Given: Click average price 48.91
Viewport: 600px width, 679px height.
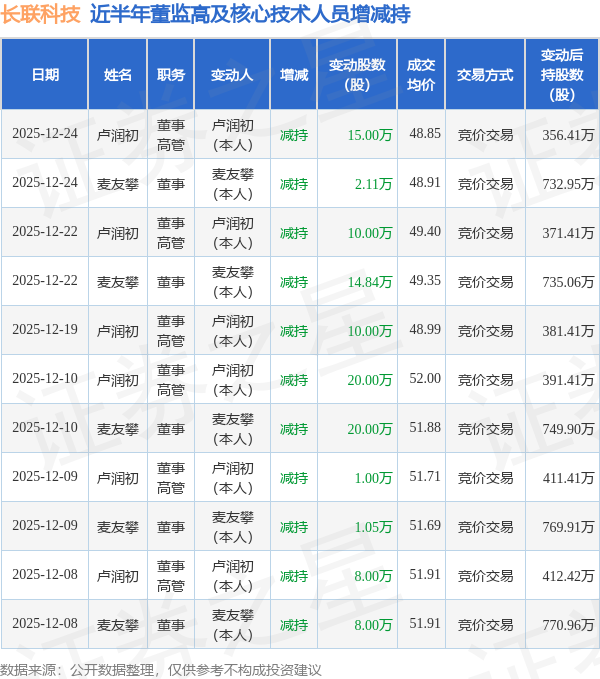Looking at the screenshot, I should (425, 182).
